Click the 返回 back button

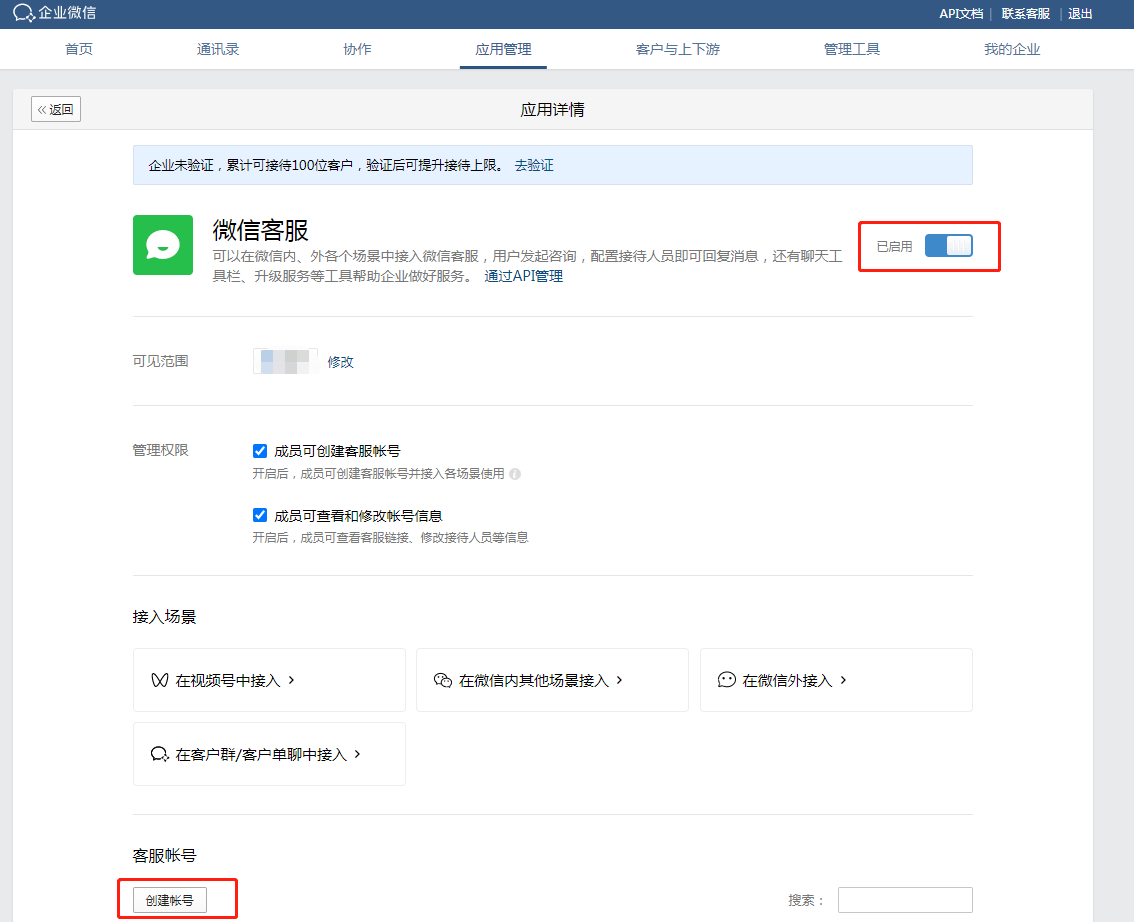[x=56, y=109]
